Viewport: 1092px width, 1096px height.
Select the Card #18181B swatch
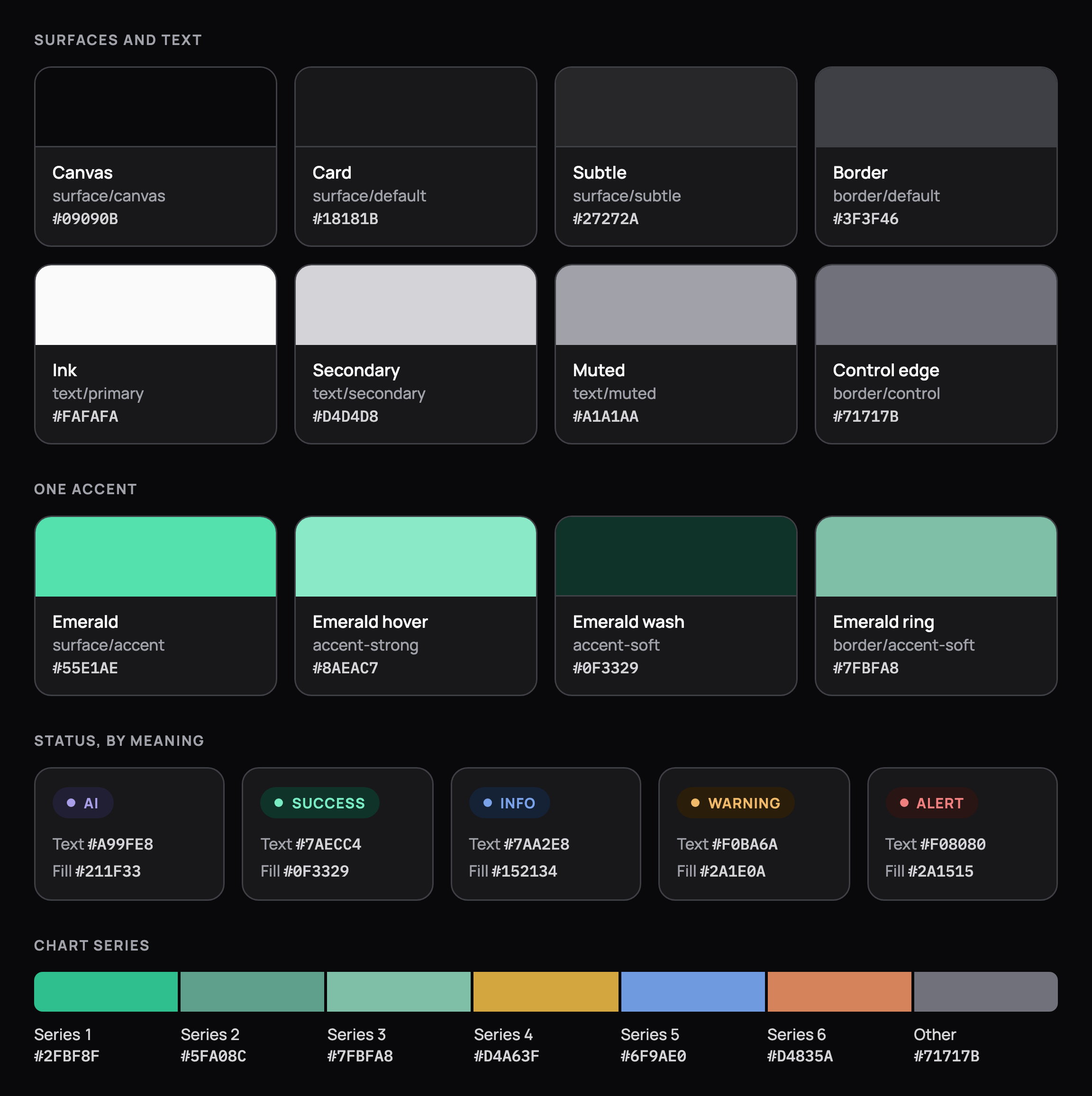click(x=416, y=107)
